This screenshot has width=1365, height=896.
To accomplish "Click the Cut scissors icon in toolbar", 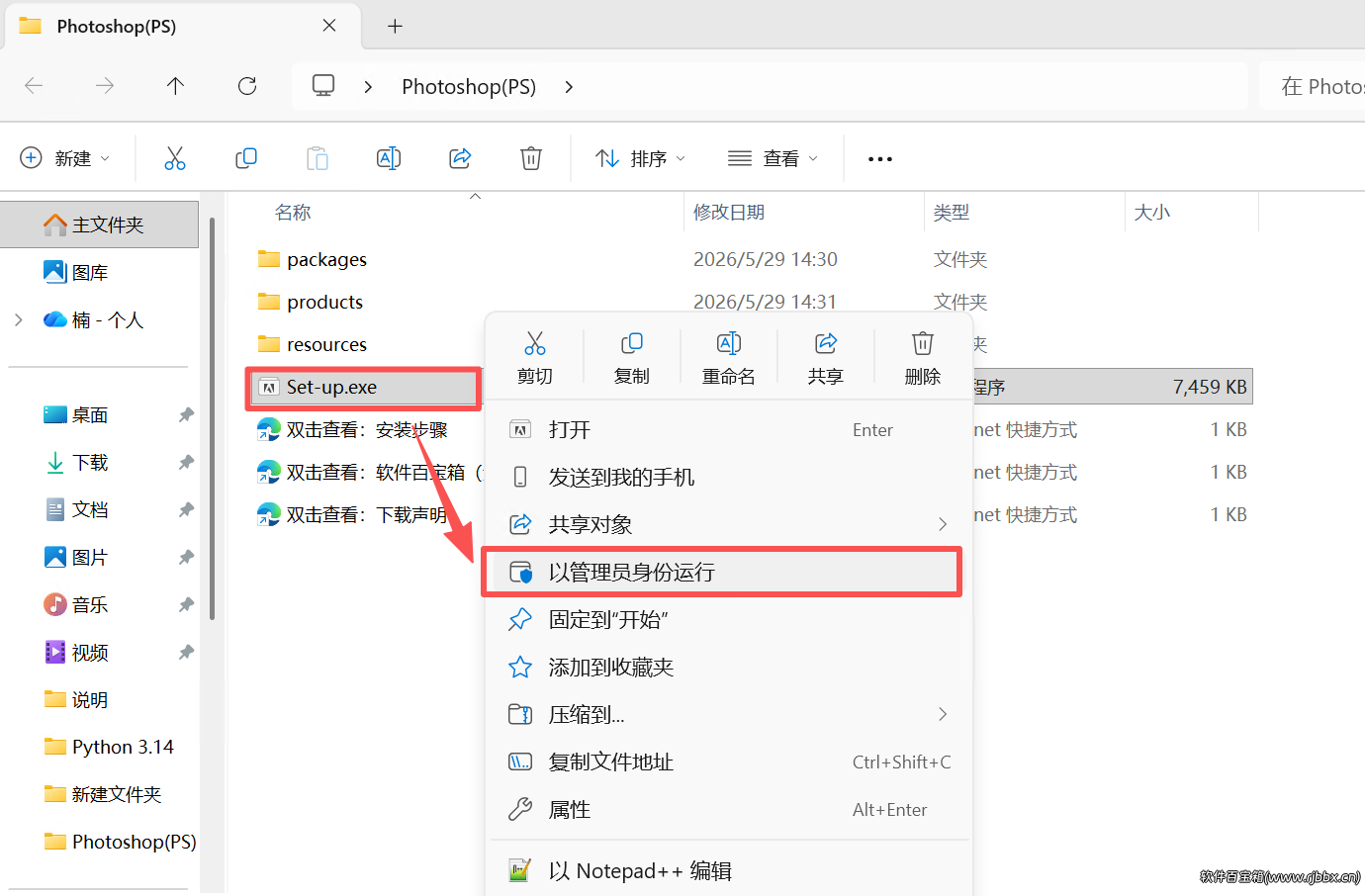I will [175, 158].
